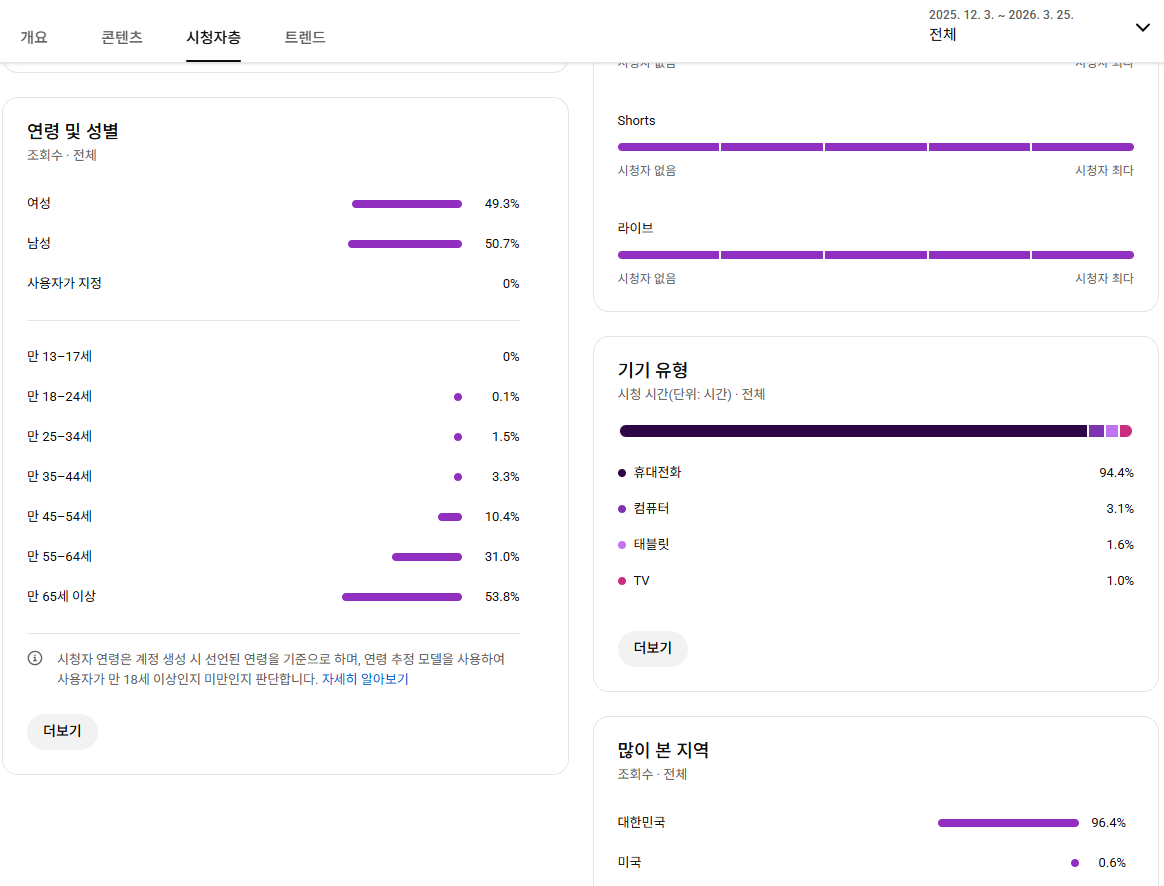Open the 콘텐츠 tab
Viewport: 1164px width, 886px height.
point(122,37)
